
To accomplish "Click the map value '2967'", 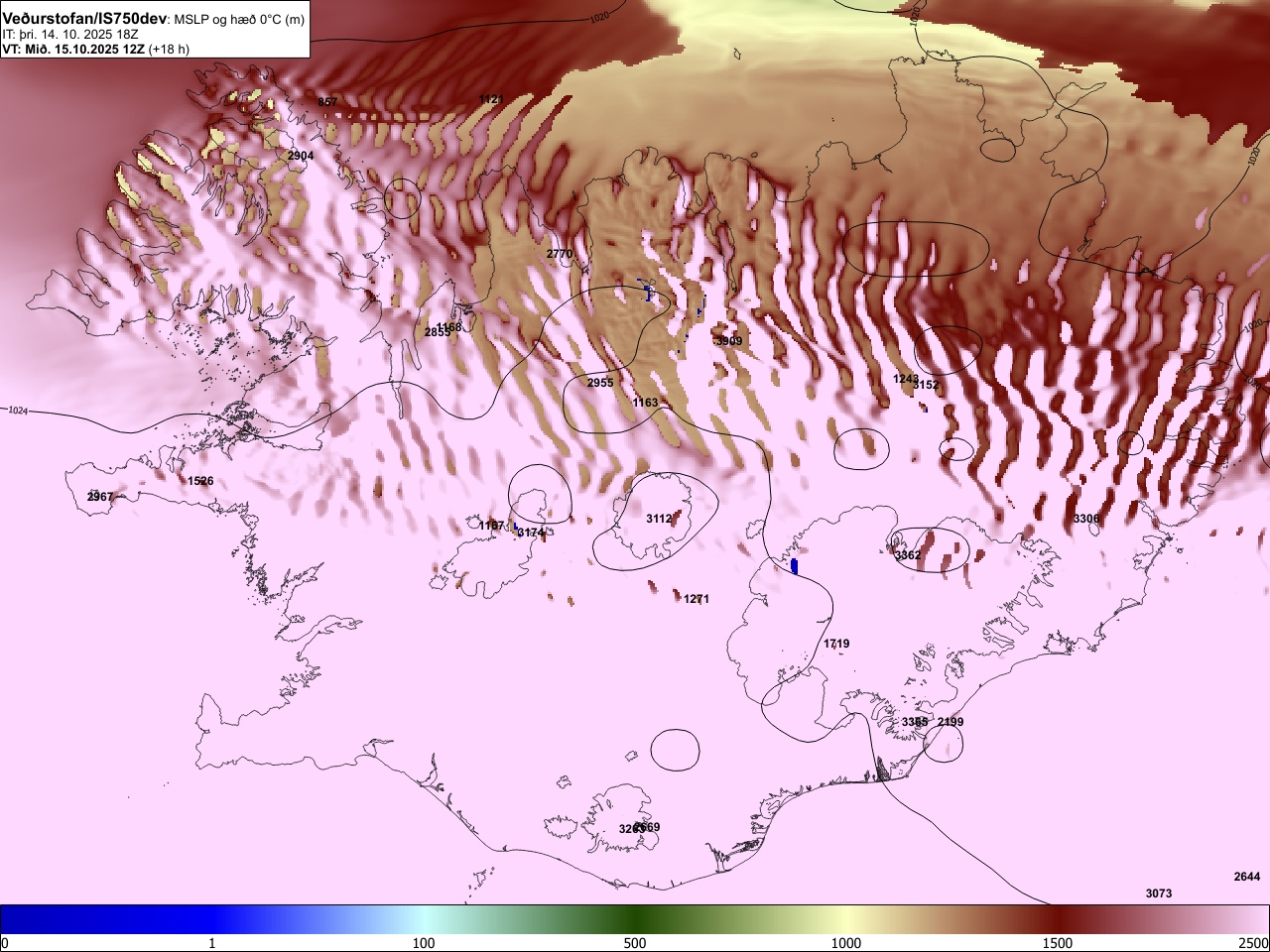I will [x=100, y=497].
